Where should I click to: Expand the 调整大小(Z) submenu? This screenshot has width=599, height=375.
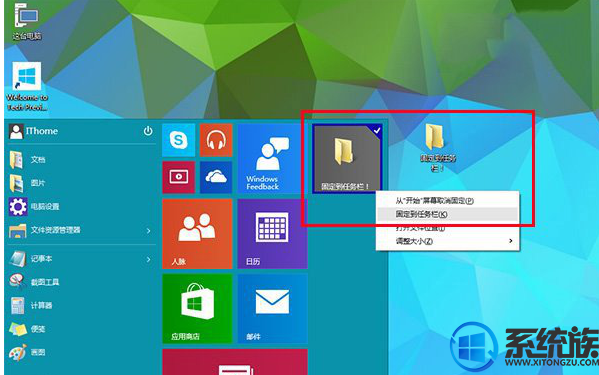coord(447,241)
